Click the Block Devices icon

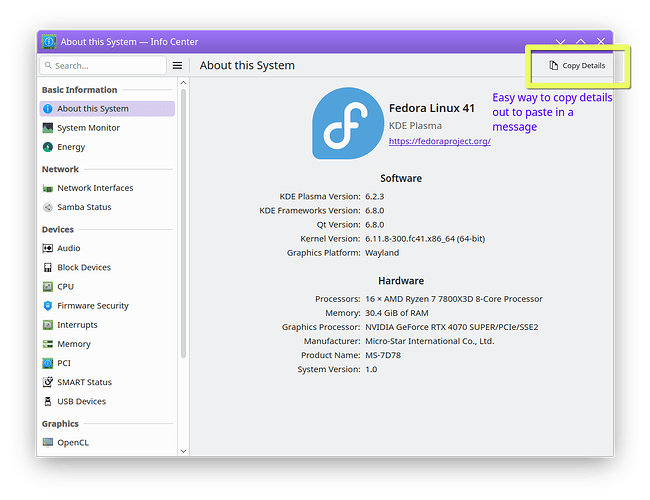pos(48,267)
